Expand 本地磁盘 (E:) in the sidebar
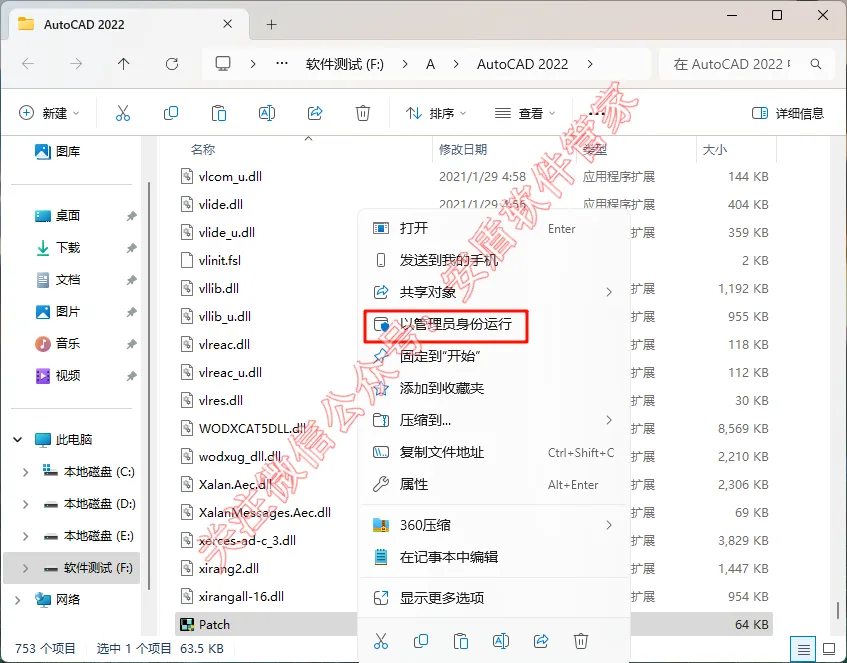The width and height of the screenshot is (847, 663). [25, 536]
